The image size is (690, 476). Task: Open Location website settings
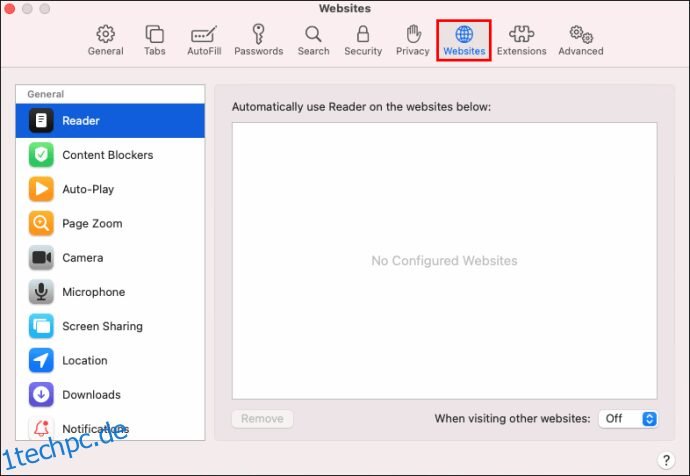pyautogui.click(x=110, y=361)
